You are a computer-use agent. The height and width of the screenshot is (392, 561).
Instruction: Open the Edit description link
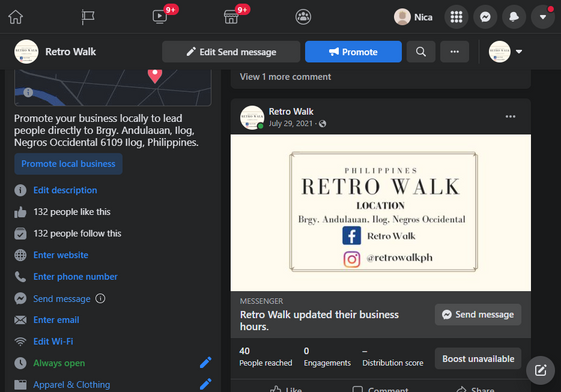(65, 190)
